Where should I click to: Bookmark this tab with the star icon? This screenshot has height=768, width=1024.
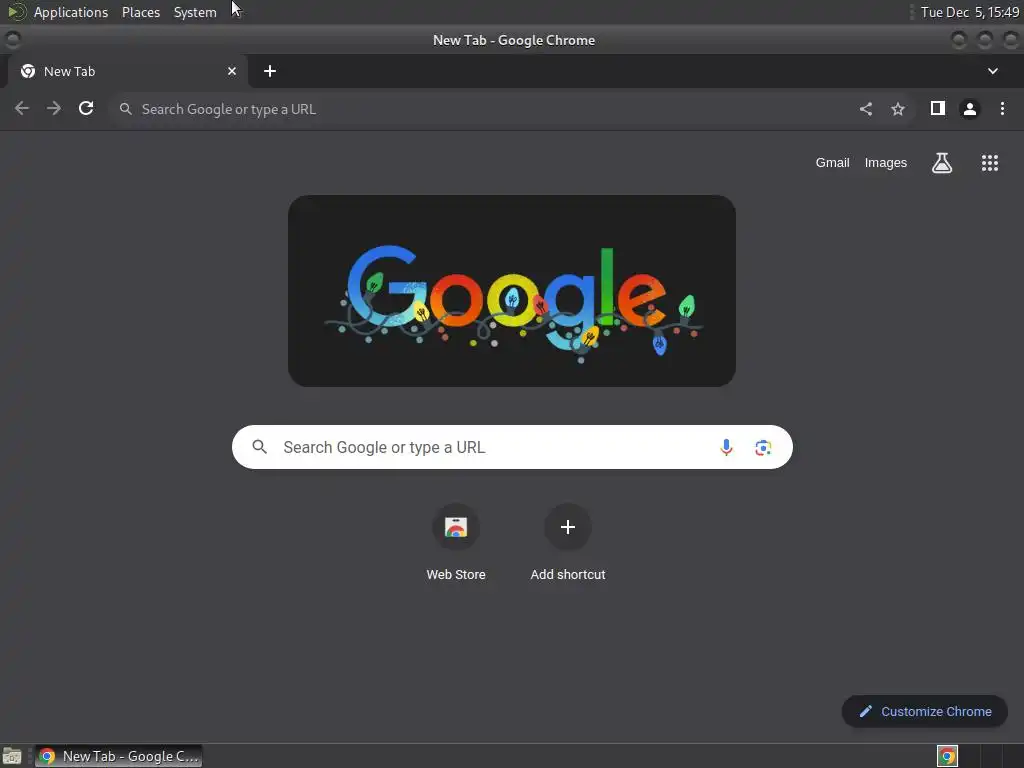898,109
